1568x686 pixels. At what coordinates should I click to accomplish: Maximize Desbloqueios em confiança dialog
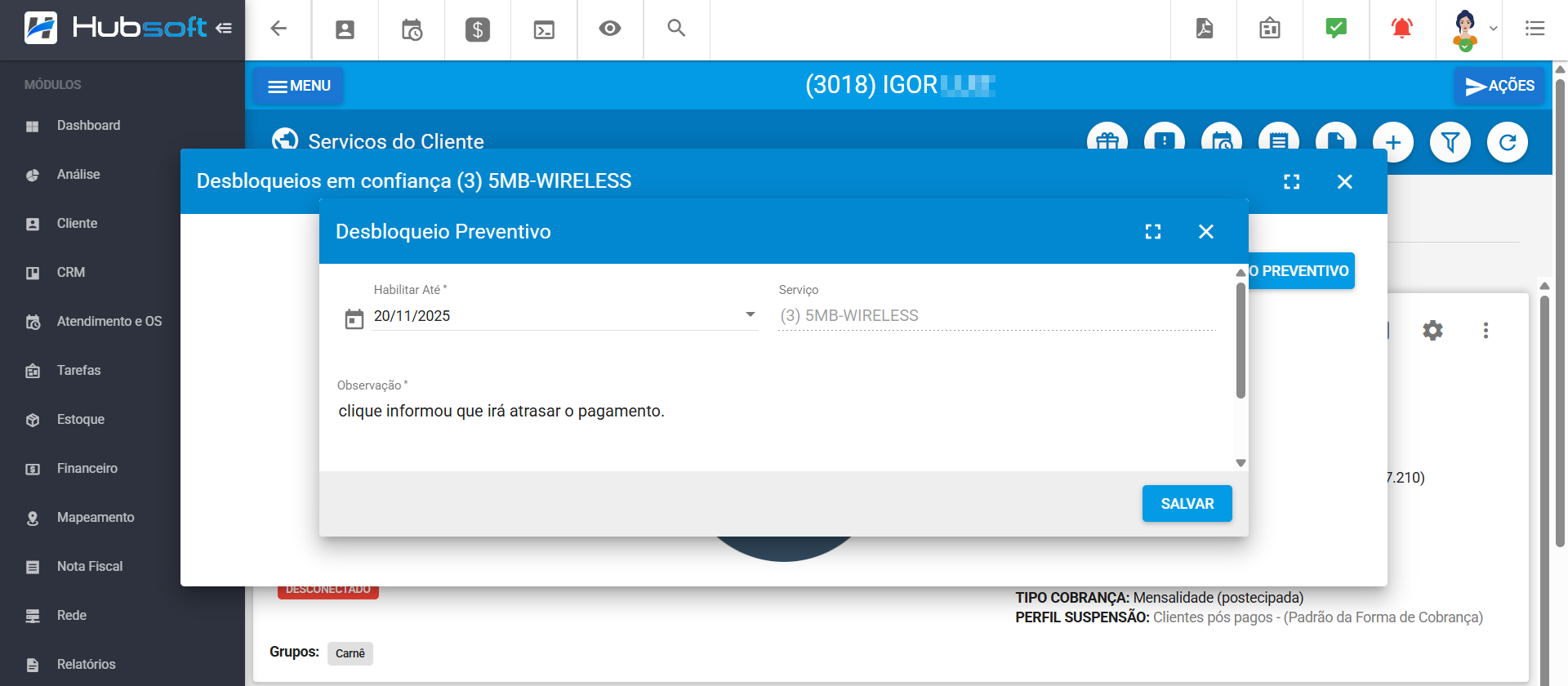point(1292,181)
